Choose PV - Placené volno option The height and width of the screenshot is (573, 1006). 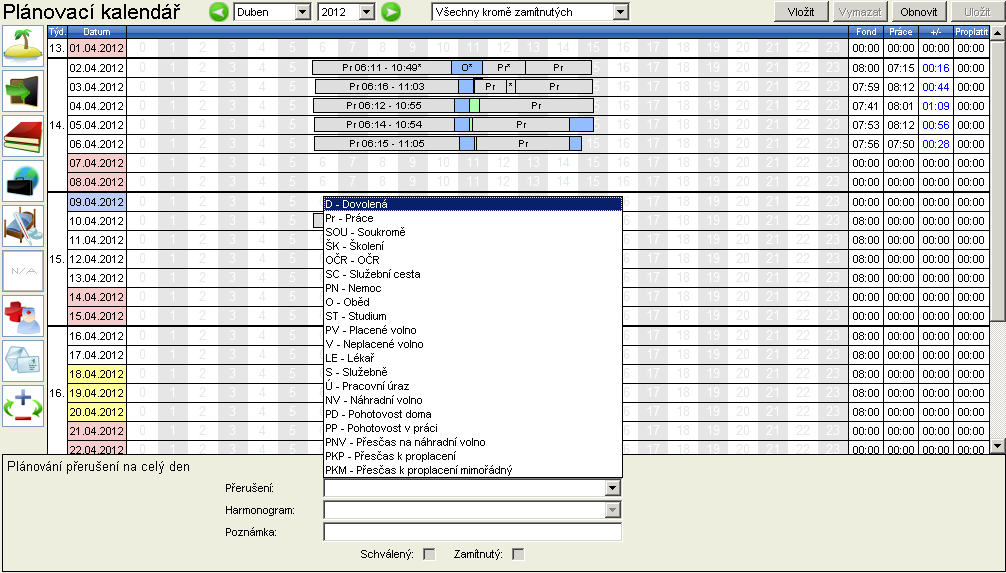point(473,330)
